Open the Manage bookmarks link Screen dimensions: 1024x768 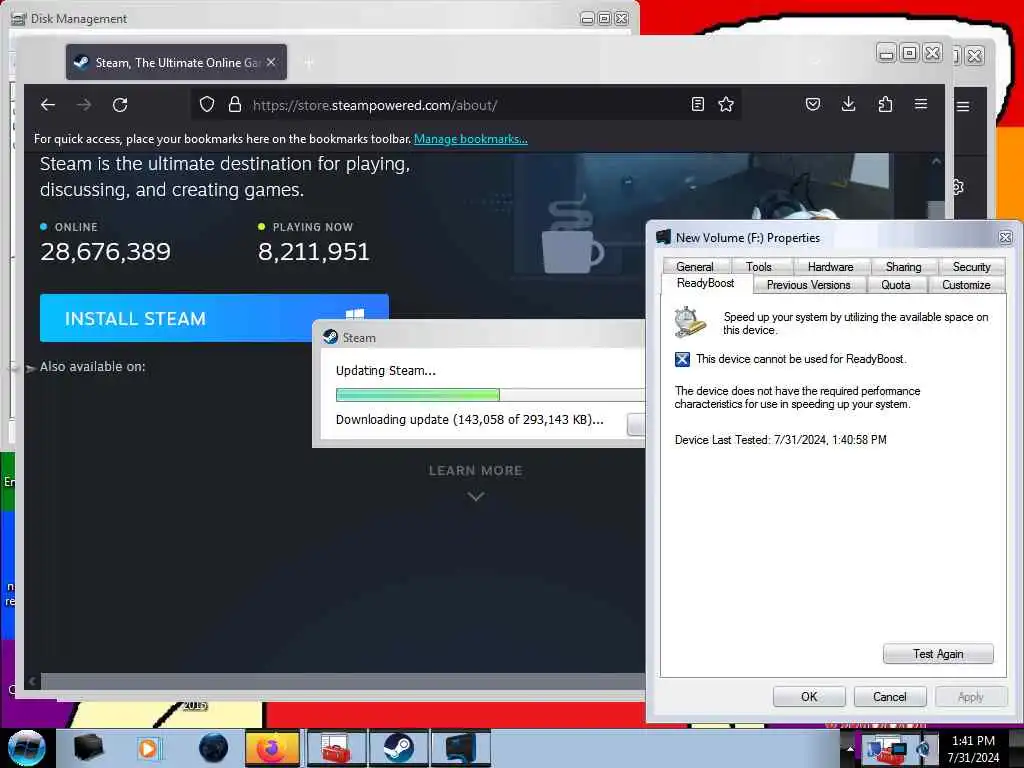pos(471,138)
